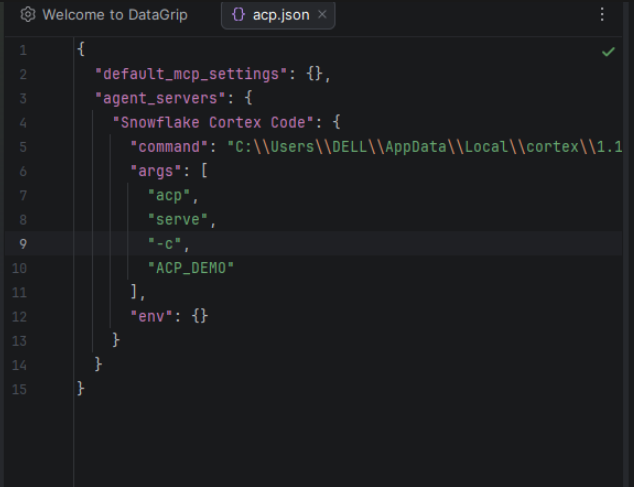Select the acp.json editor tab

[x=278, y=15]
